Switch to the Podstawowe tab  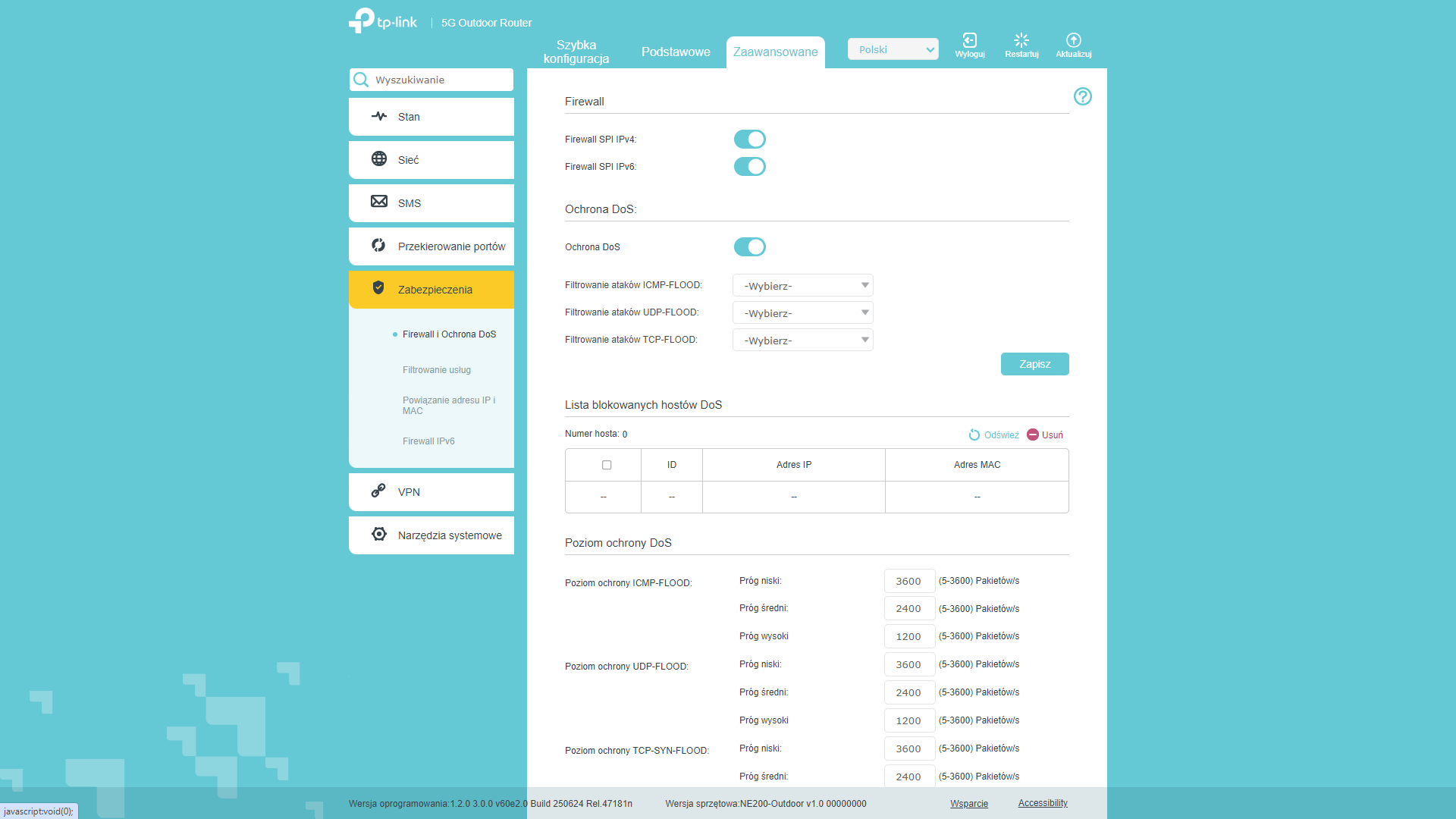click(x=676, y=52)
